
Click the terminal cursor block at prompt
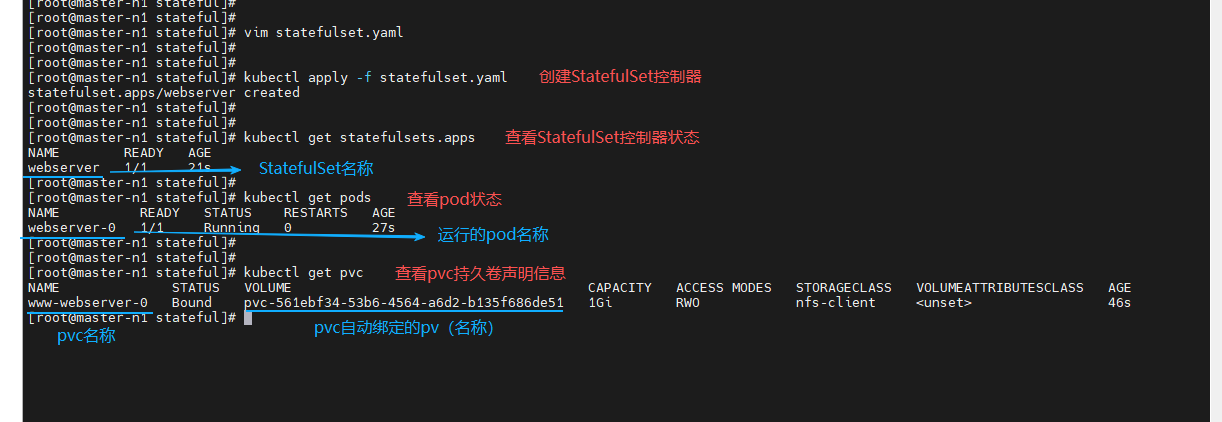(x=248, y=318)
